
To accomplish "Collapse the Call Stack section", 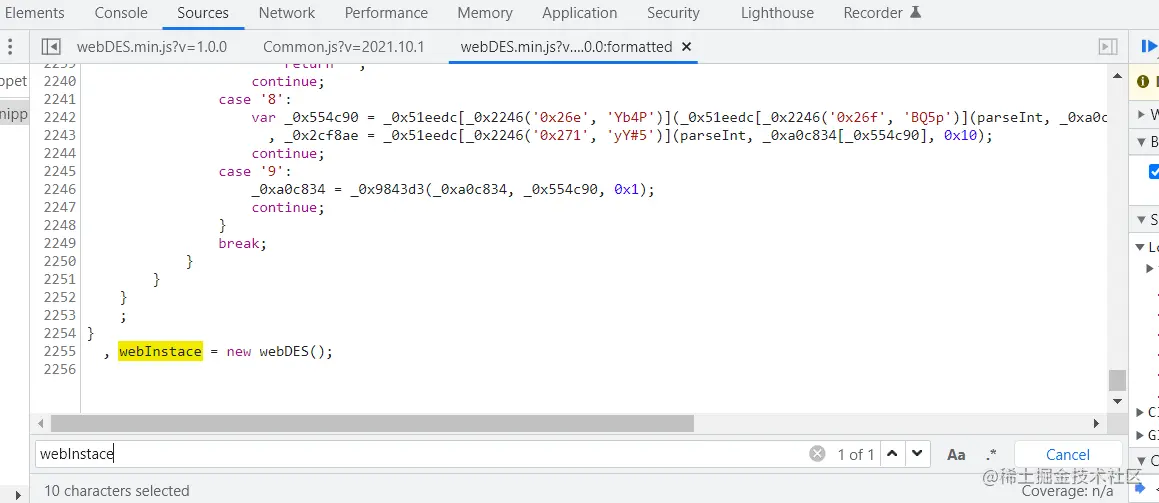I will (x=1140, y=461).
